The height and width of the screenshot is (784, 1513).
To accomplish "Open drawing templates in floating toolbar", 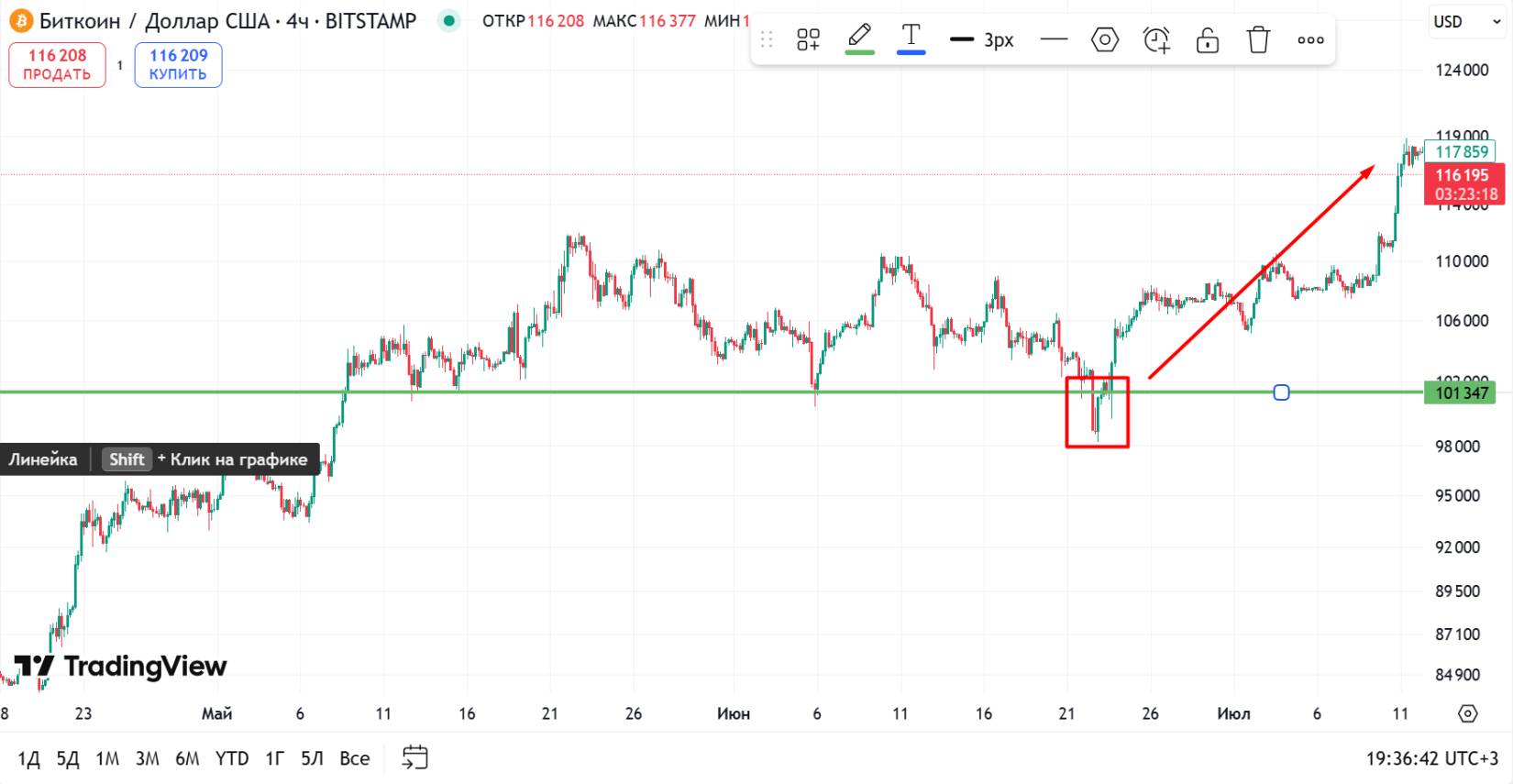I will pos(808,39).
